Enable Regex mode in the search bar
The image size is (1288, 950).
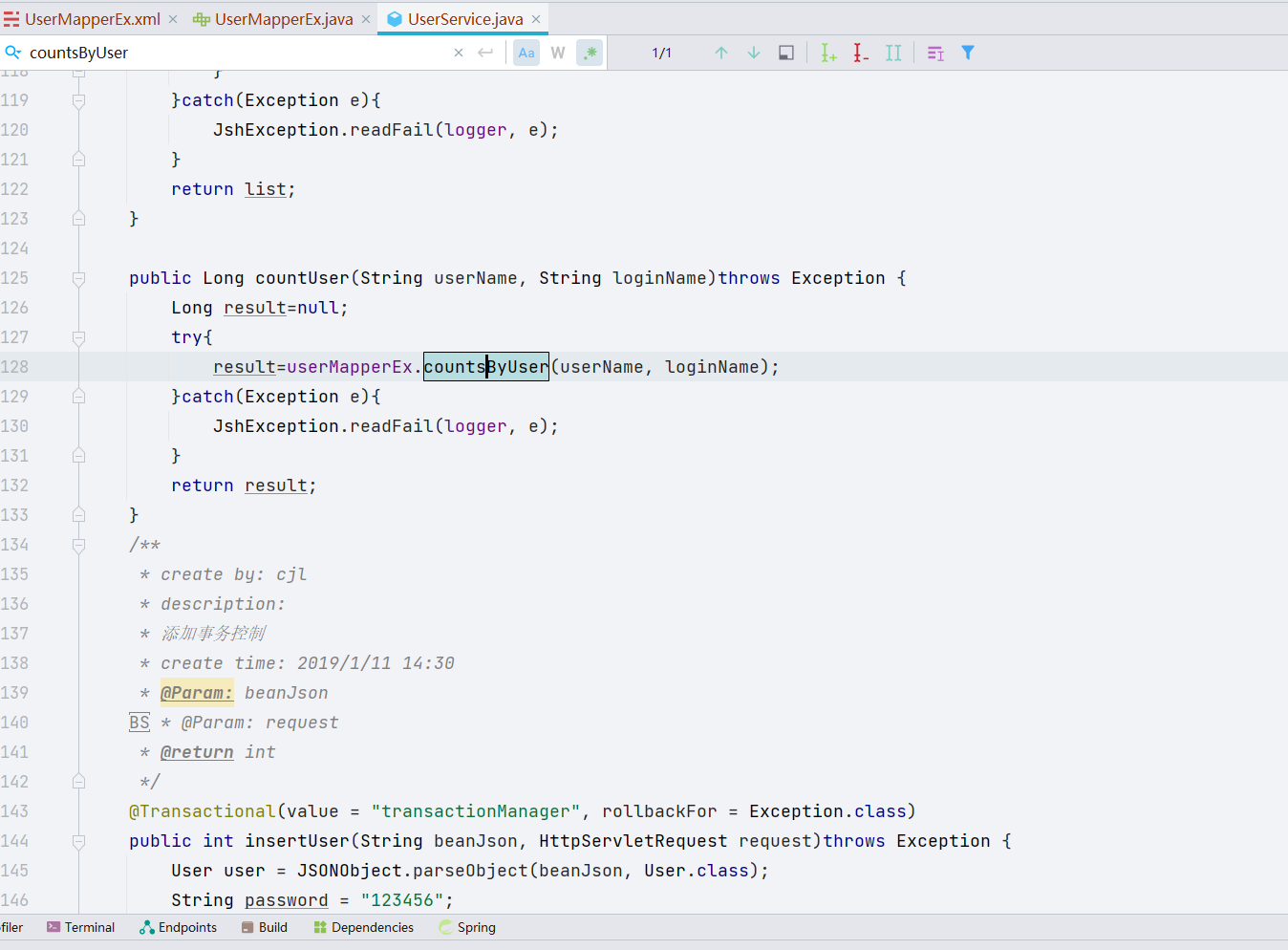(590, 53)
